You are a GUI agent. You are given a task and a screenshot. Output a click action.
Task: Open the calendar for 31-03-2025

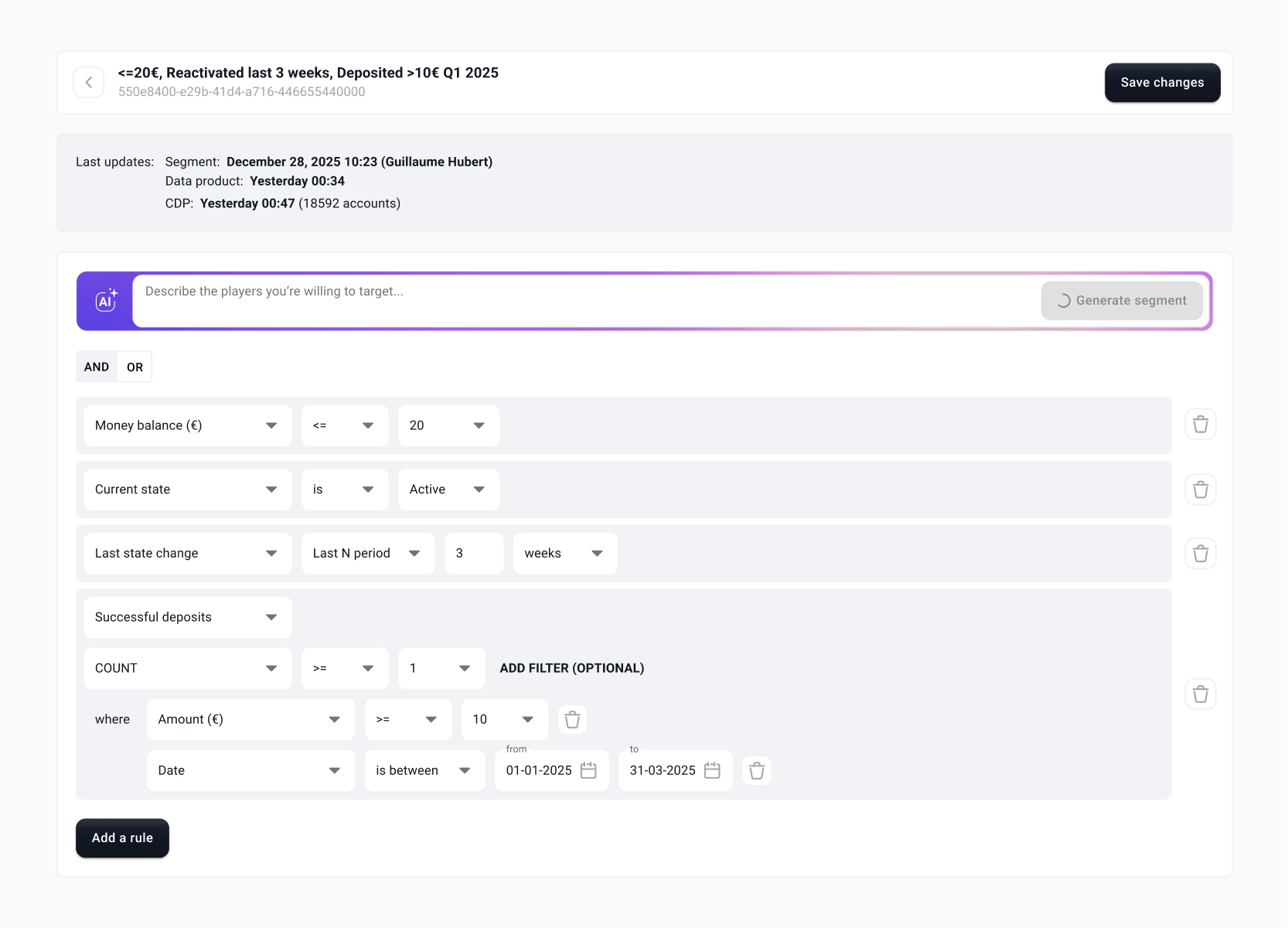click(x=712, y=770)
